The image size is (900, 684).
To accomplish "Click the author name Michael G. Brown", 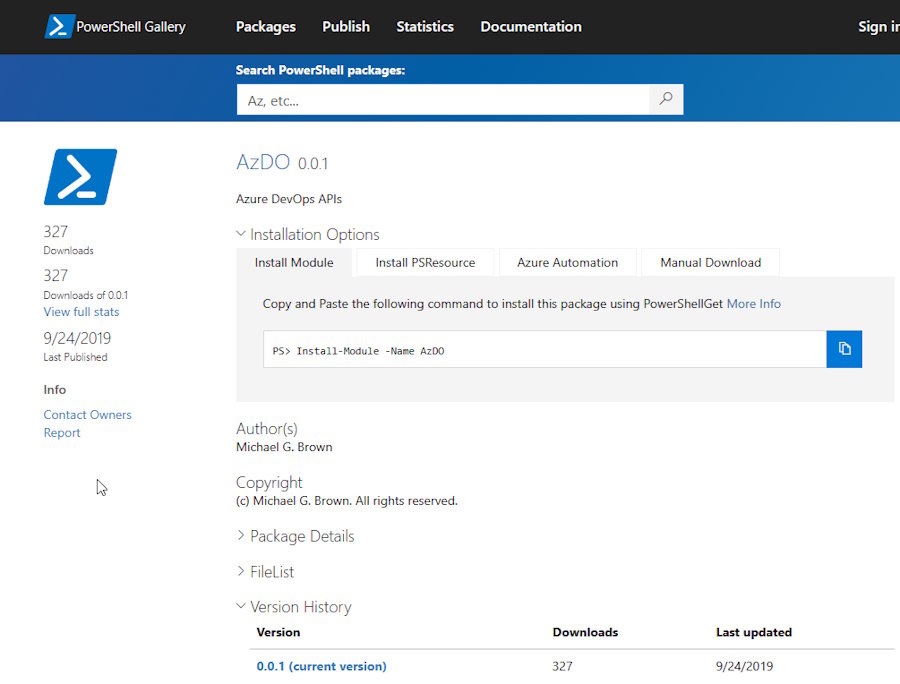I will (284, 446).
